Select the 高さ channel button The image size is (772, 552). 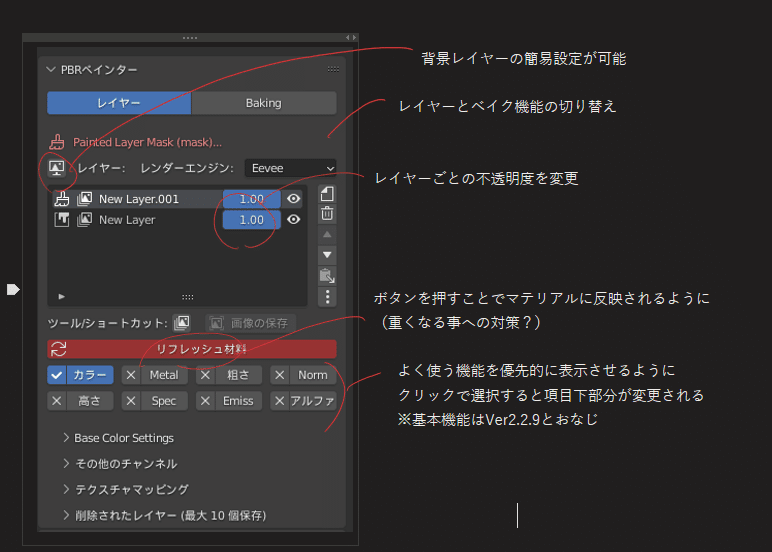click(90, 401)
